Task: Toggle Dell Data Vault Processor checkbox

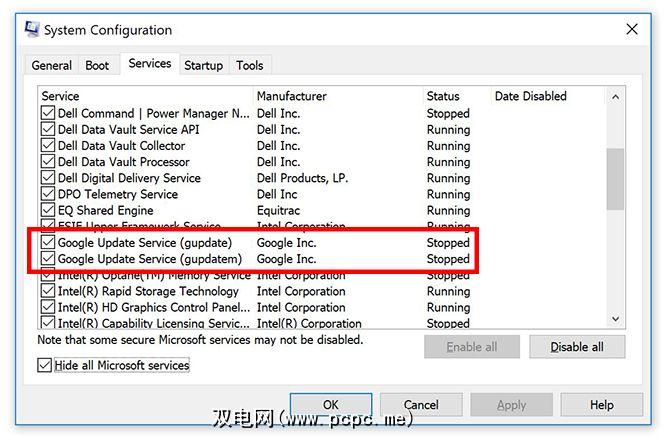Action: (x=48, y=162)
